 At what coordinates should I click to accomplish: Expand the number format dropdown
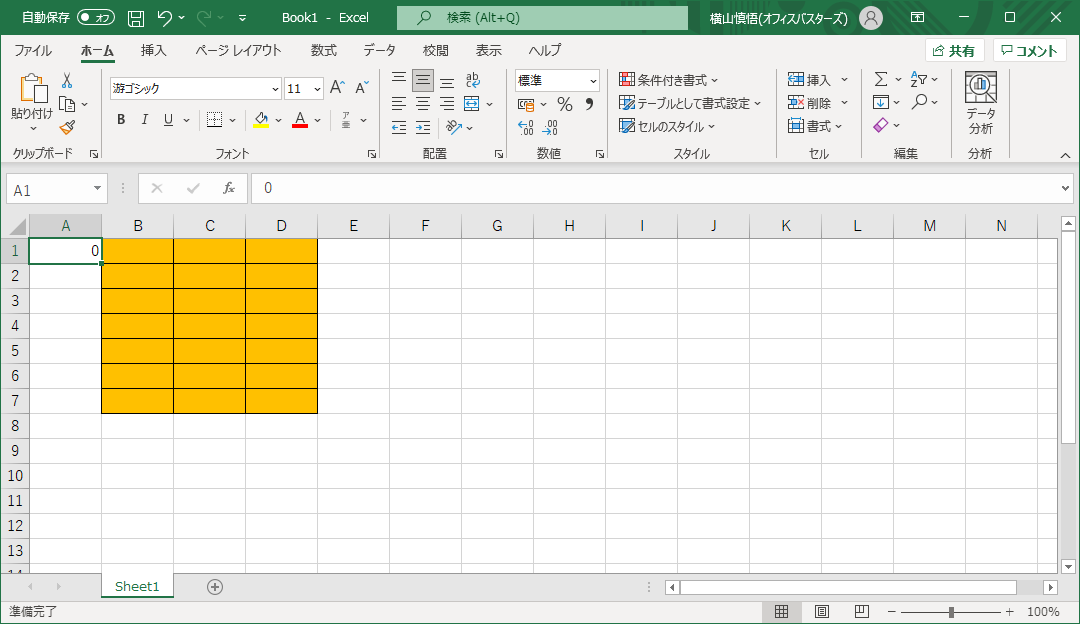(x=593, y=81)
